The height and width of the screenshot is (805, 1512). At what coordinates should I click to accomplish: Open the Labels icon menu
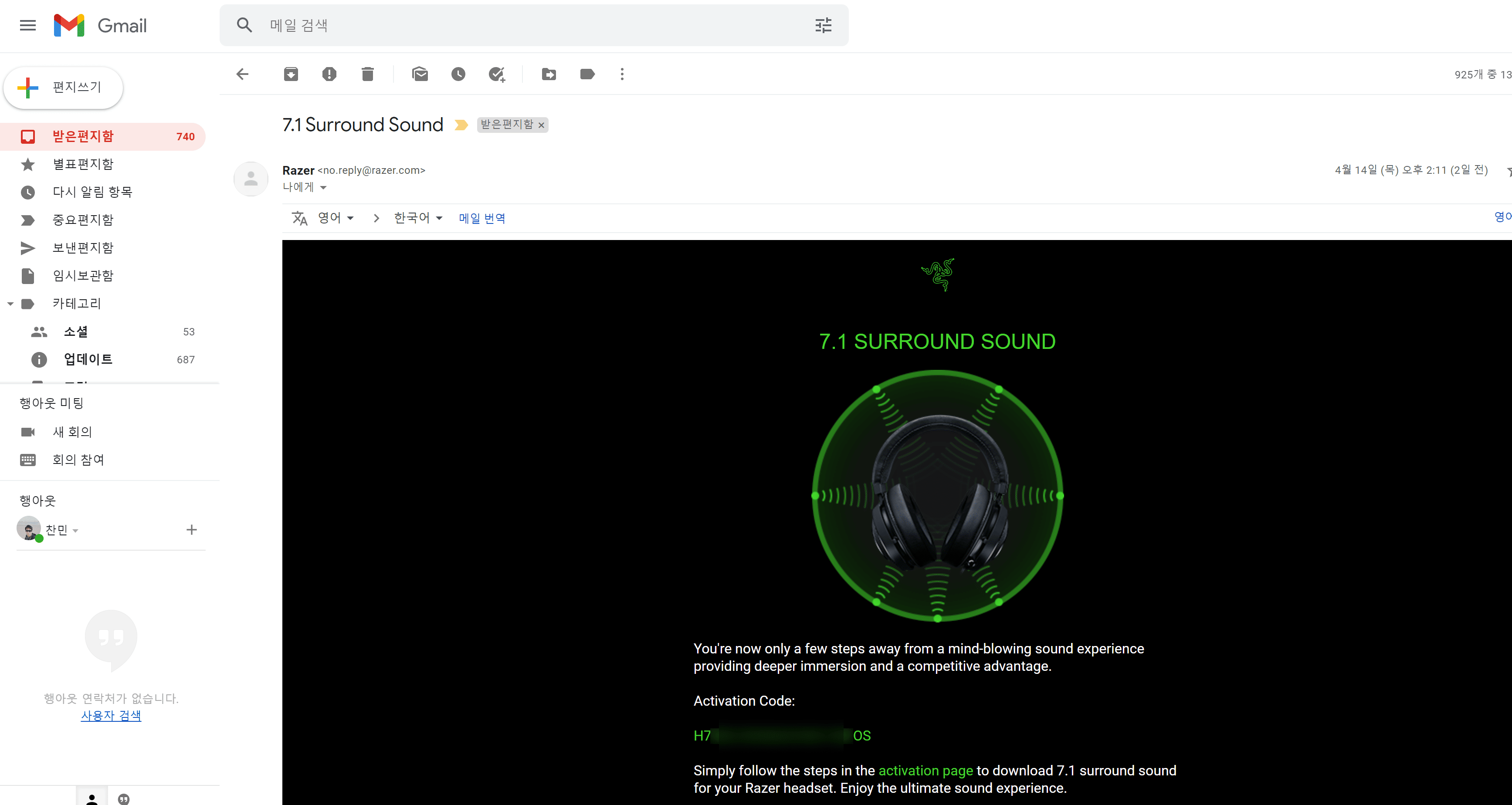click(x=587, y=74)
